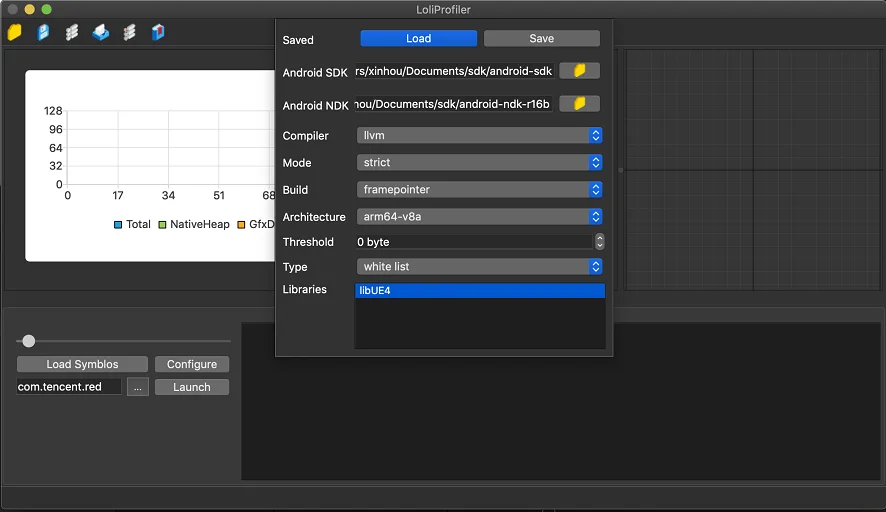Click the Android NDK path field
The image size is (886, 512).
(x=454, y=104)
